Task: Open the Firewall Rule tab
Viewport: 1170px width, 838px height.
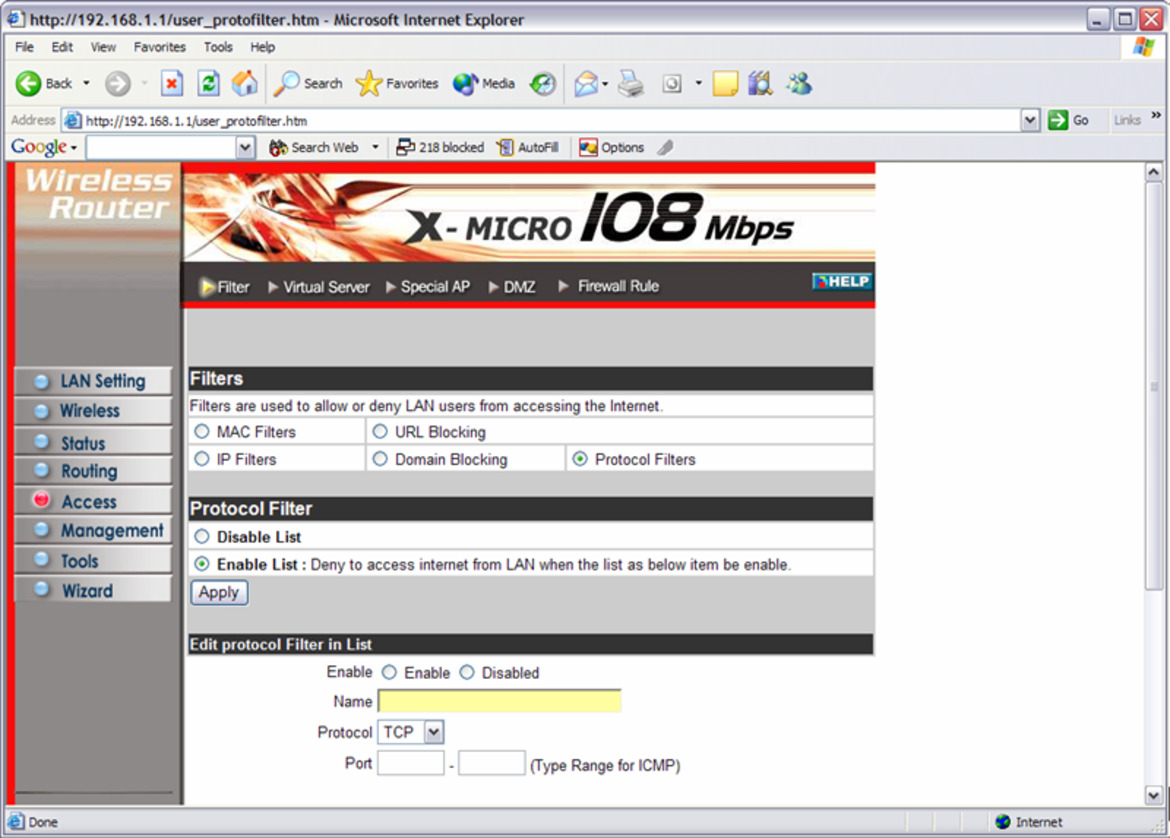Action: 609,287
